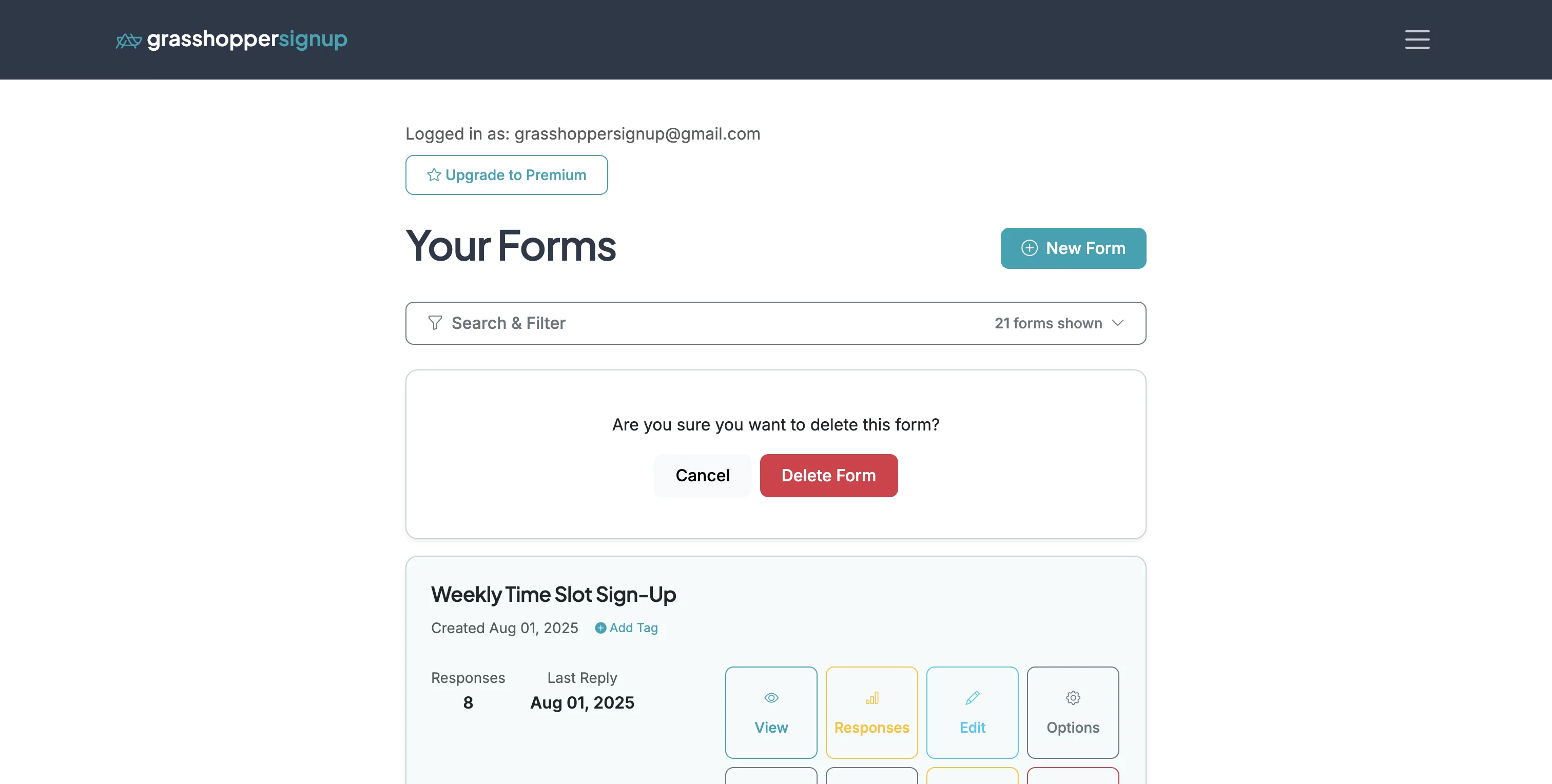The image size is (1552, 784).
Task: Open the hamburger menu in top right
Action: [x=1417, y=40]
